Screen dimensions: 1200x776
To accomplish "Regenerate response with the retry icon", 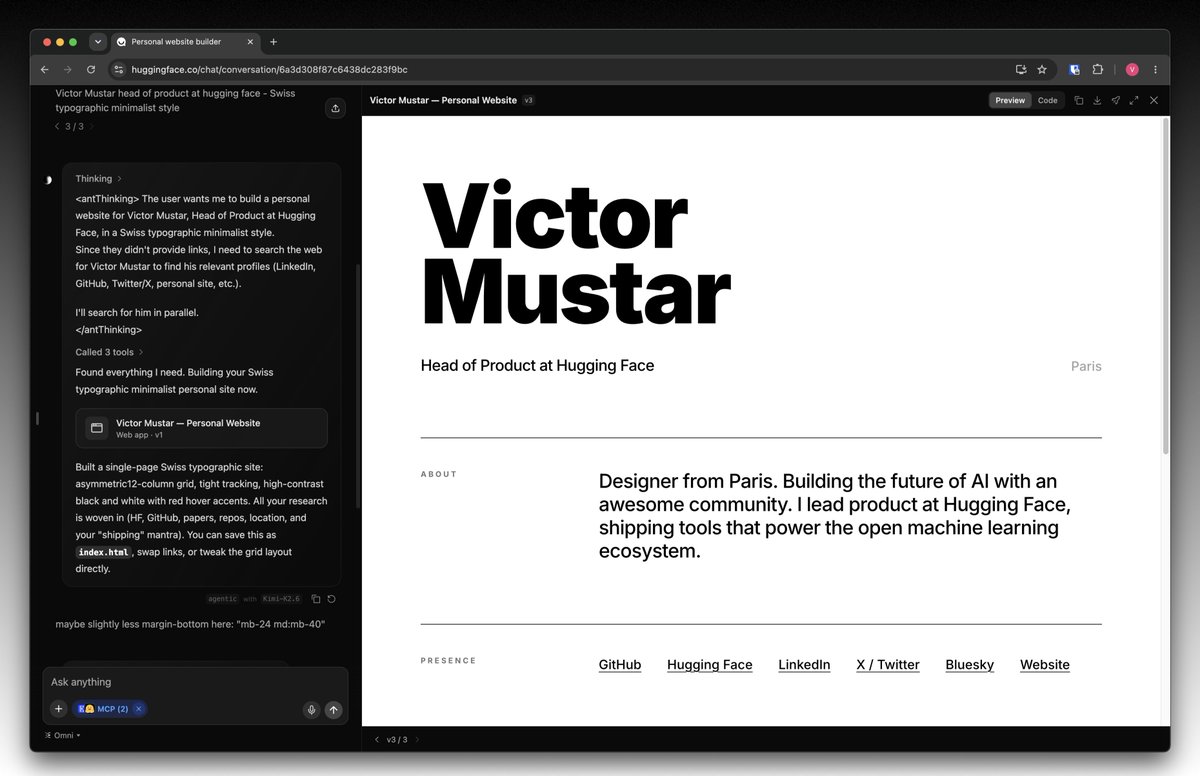I will click(331, 599).
